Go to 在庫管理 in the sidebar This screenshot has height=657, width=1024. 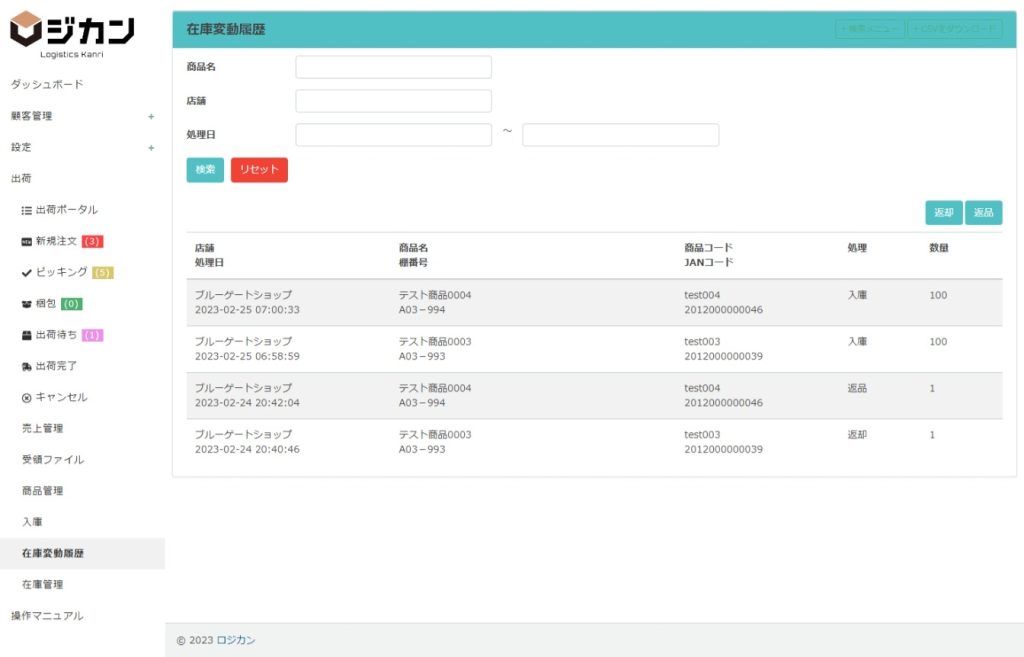click(42, 584)
